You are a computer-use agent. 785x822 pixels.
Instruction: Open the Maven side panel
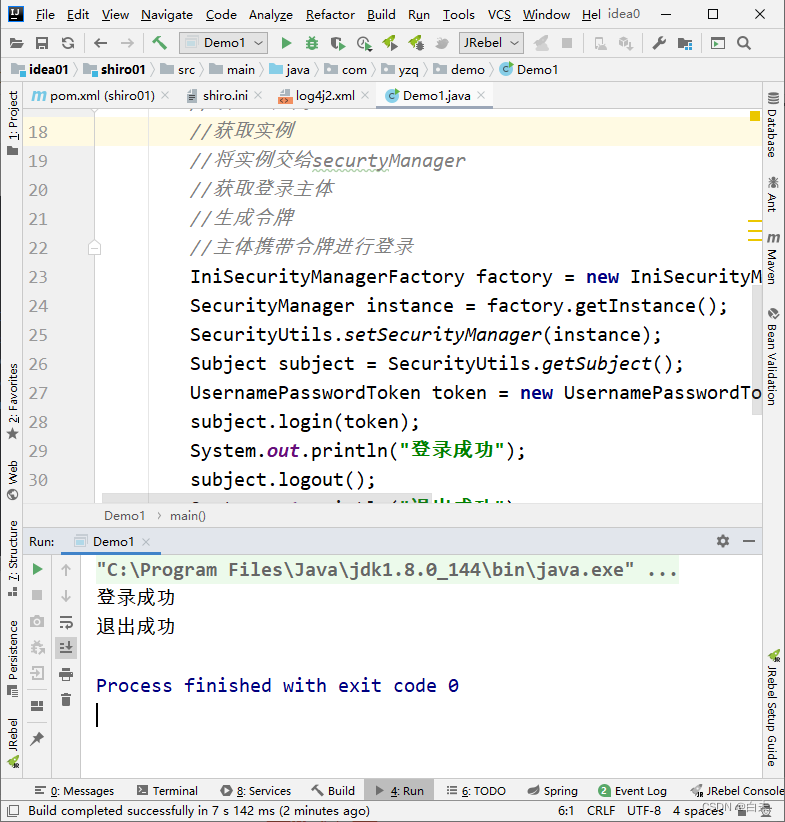pyautogui.click(x=772, y=258)
